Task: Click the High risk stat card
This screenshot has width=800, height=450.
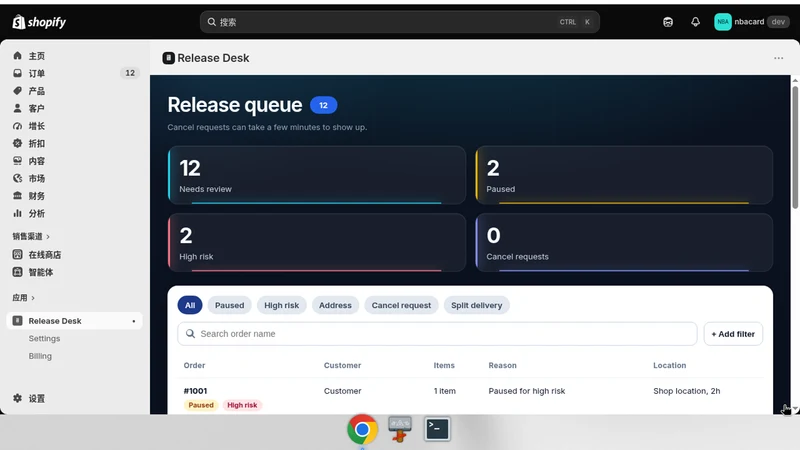Action: 317,242
